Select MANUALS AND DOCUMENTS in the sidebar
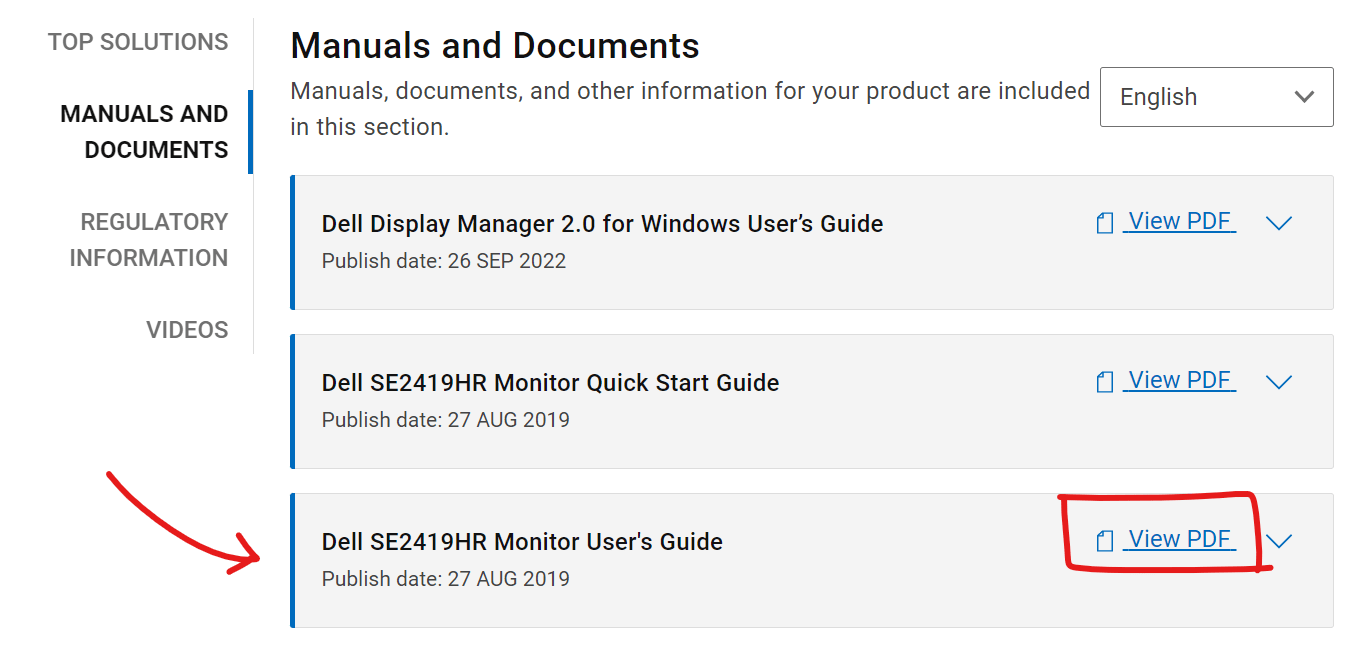The width and height of the screenshot is (1369, 649). tap(144, 131)
